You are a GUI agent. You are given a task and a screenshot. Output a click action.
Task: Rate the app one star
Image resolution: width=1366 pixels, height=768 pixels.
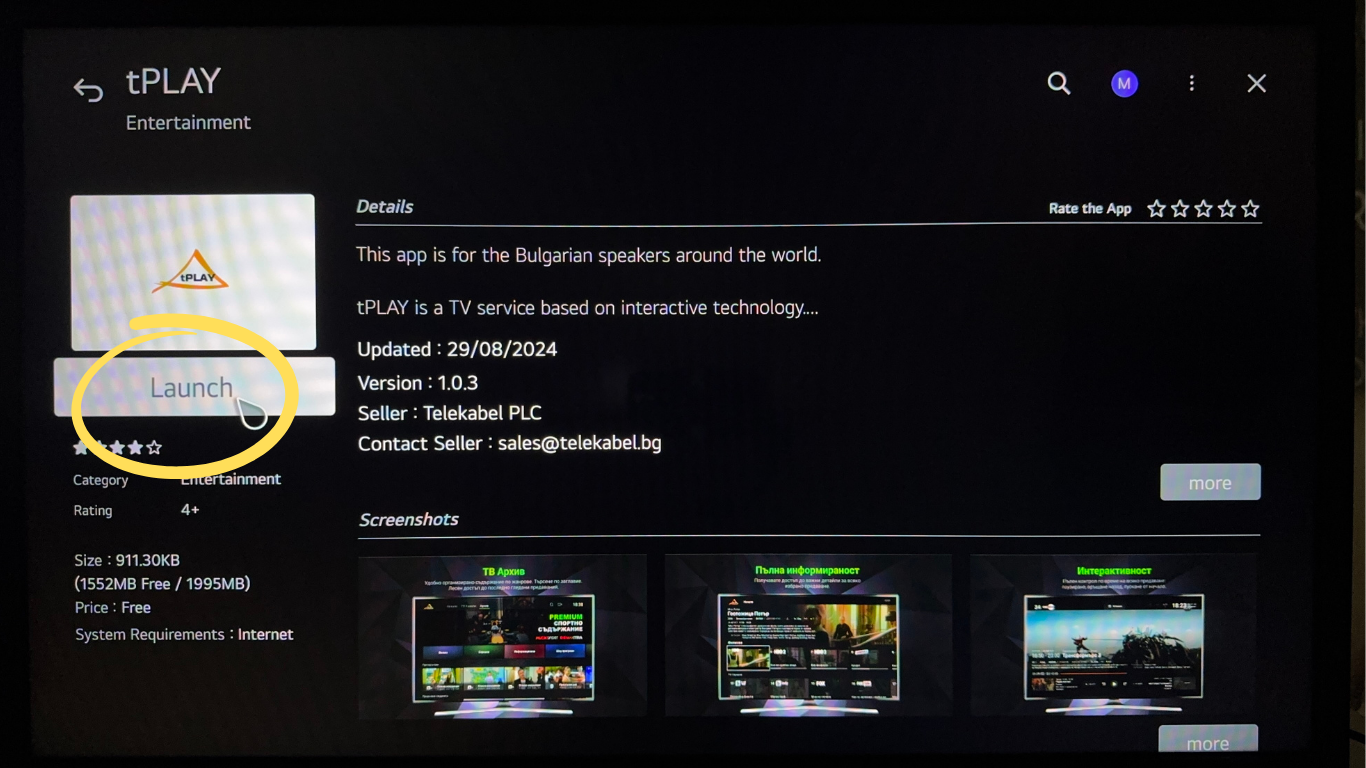1156,209
